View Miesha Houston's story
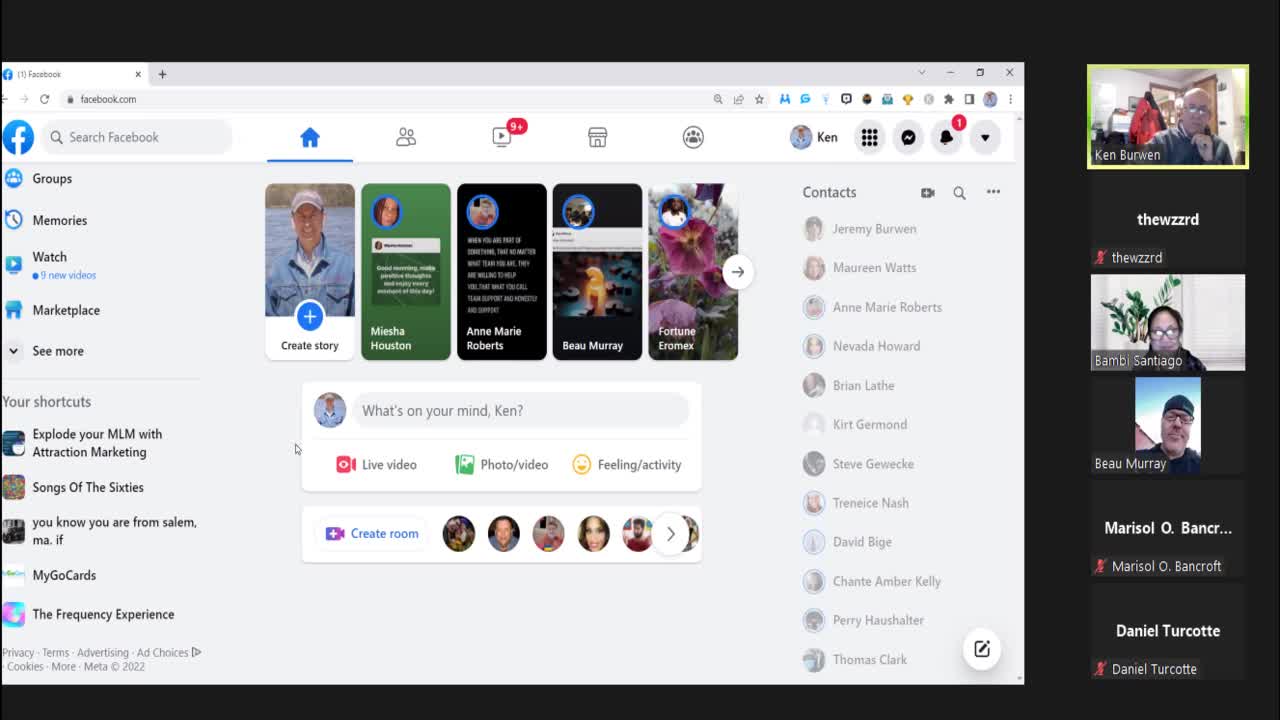Image resolution: width=1280 pixels, height=720 pixels. [406, 272]
